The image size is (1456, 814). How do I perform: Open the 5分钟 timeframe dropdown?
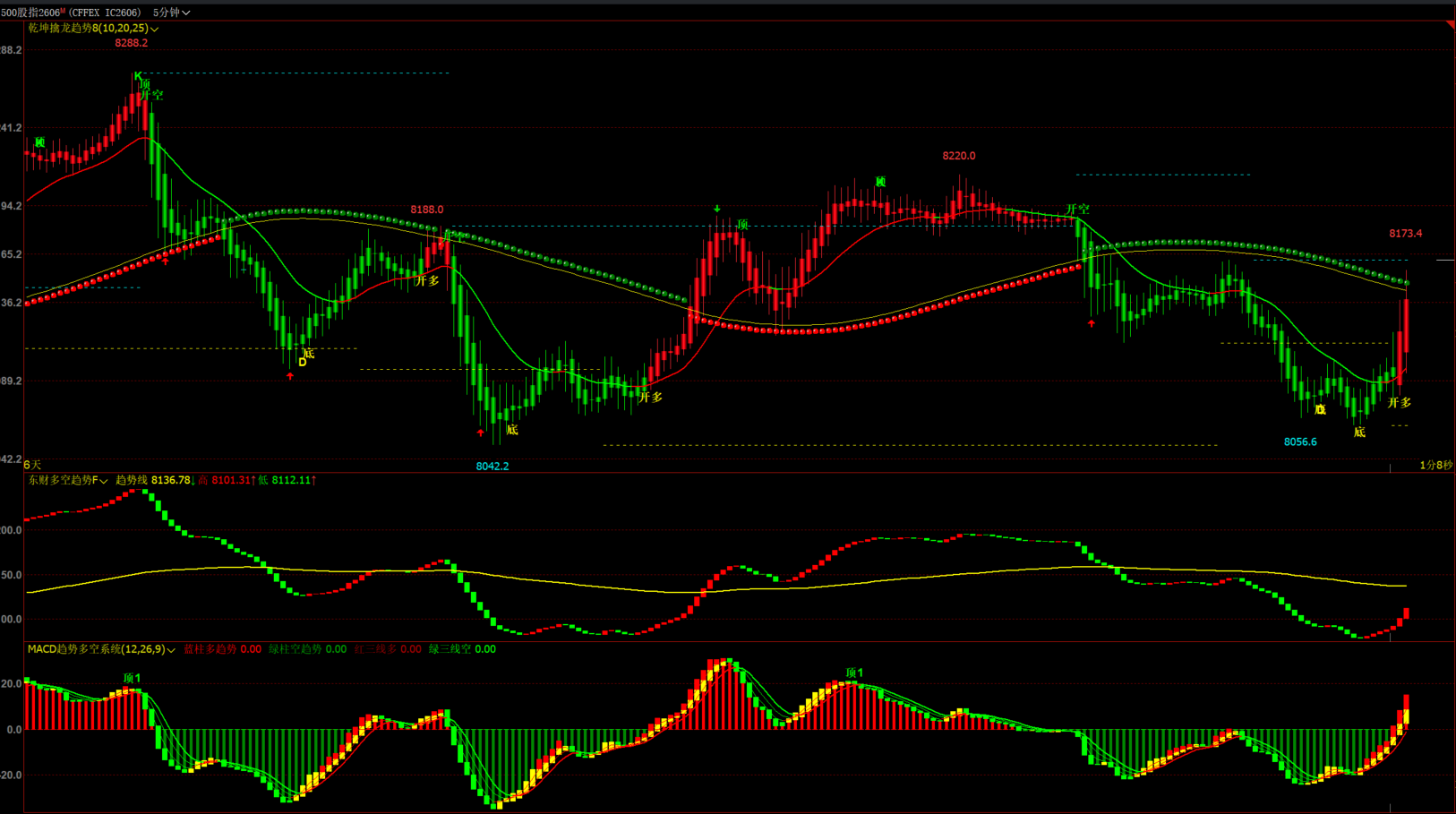tap(171, 13)
